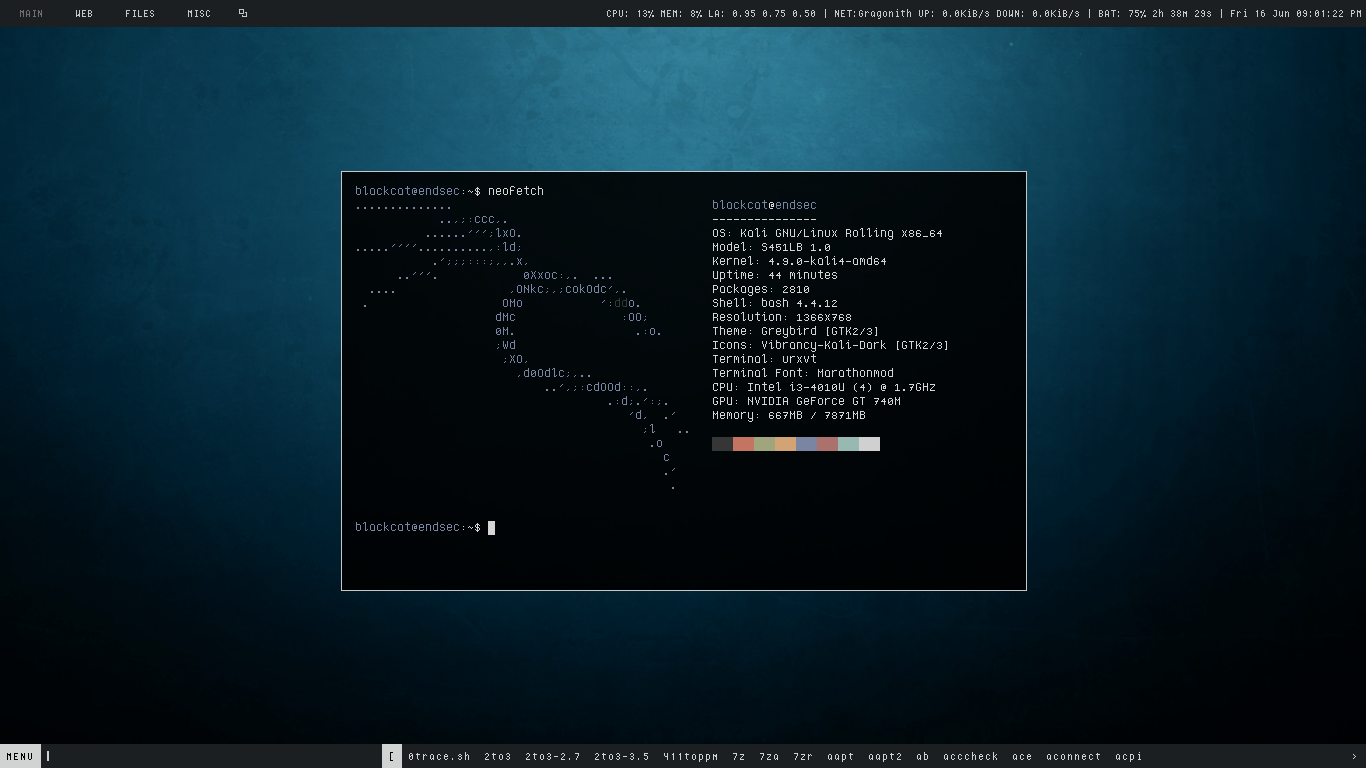
Task: Choose 2to3-2.7 in the launcher list
Action: coord(552,757)
